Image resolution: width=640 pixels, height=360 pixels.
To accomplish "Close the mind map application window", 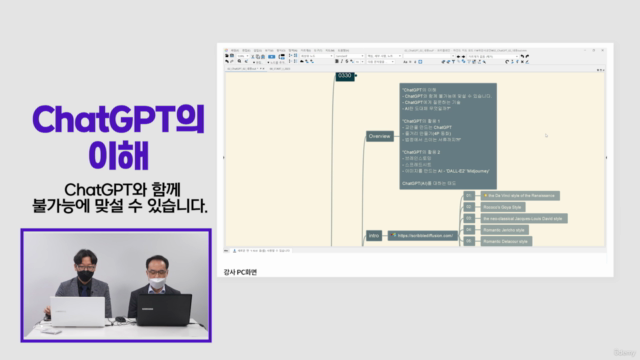I will point(602,50).
